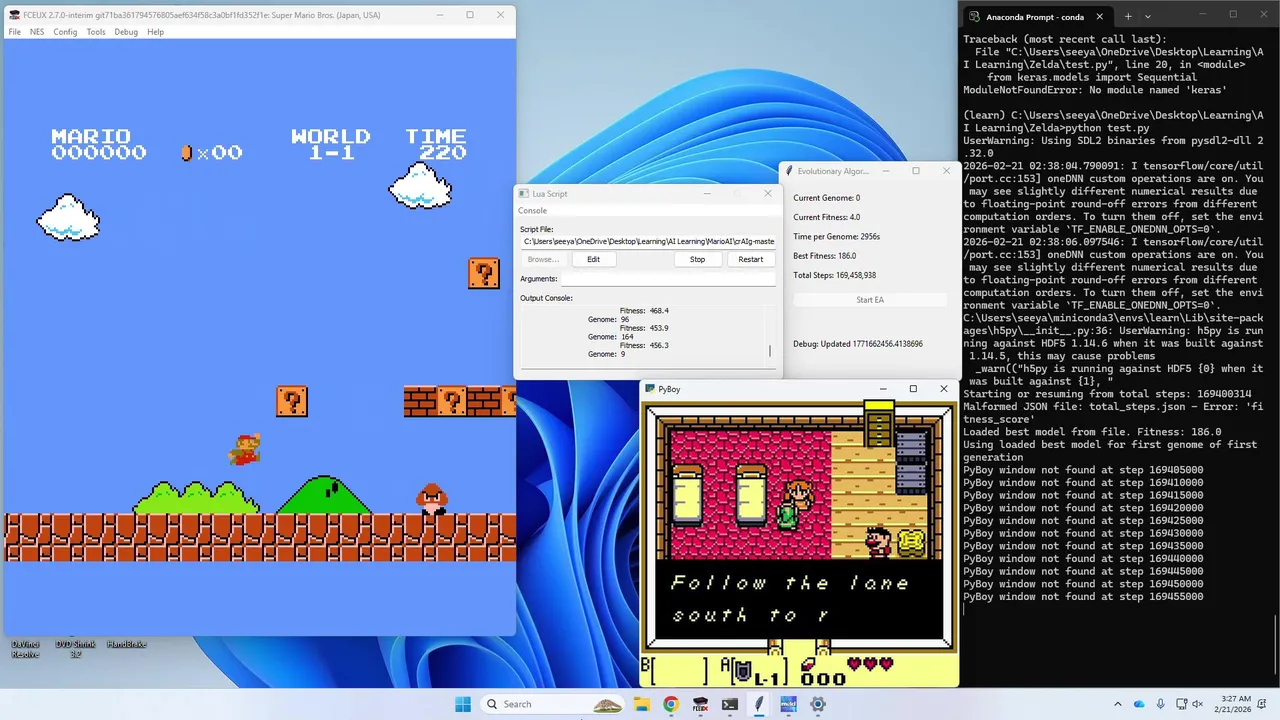Click 'Genome: 96' in Output Console
1280x720 pixels.
coord(608,319)
